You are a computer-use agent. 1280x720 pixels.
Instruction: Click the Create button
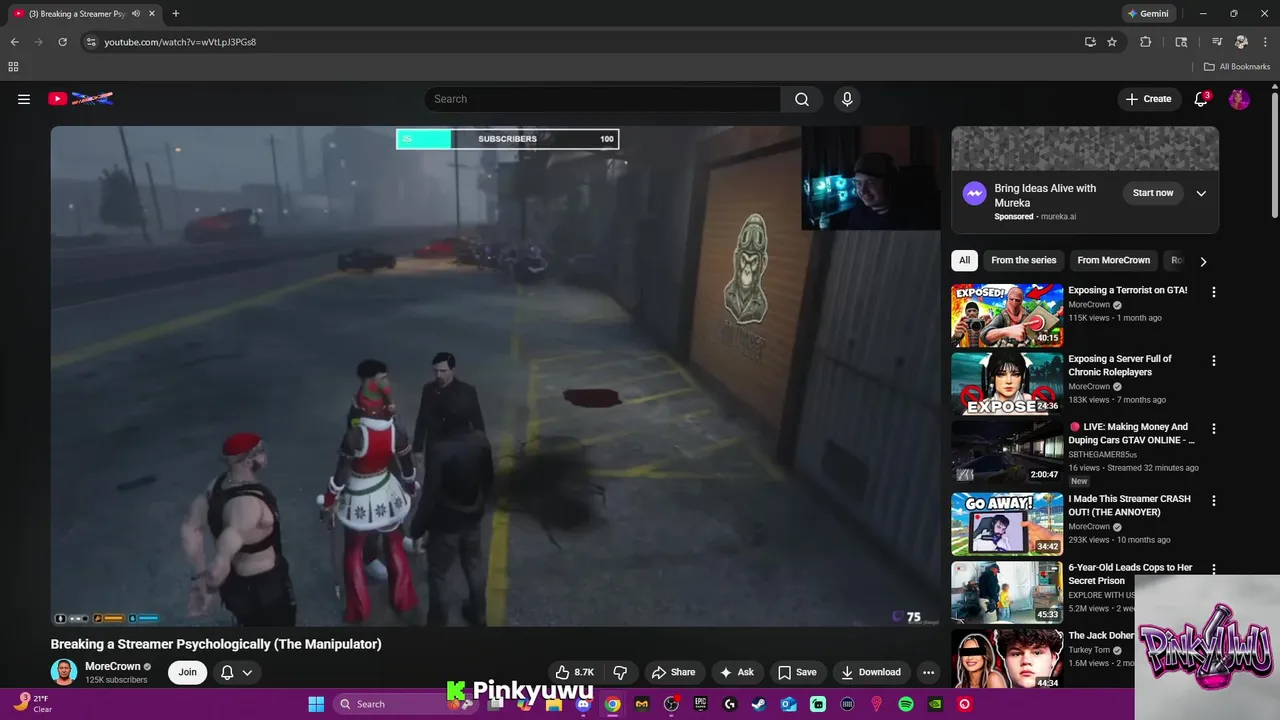(x=1148, y=99)
